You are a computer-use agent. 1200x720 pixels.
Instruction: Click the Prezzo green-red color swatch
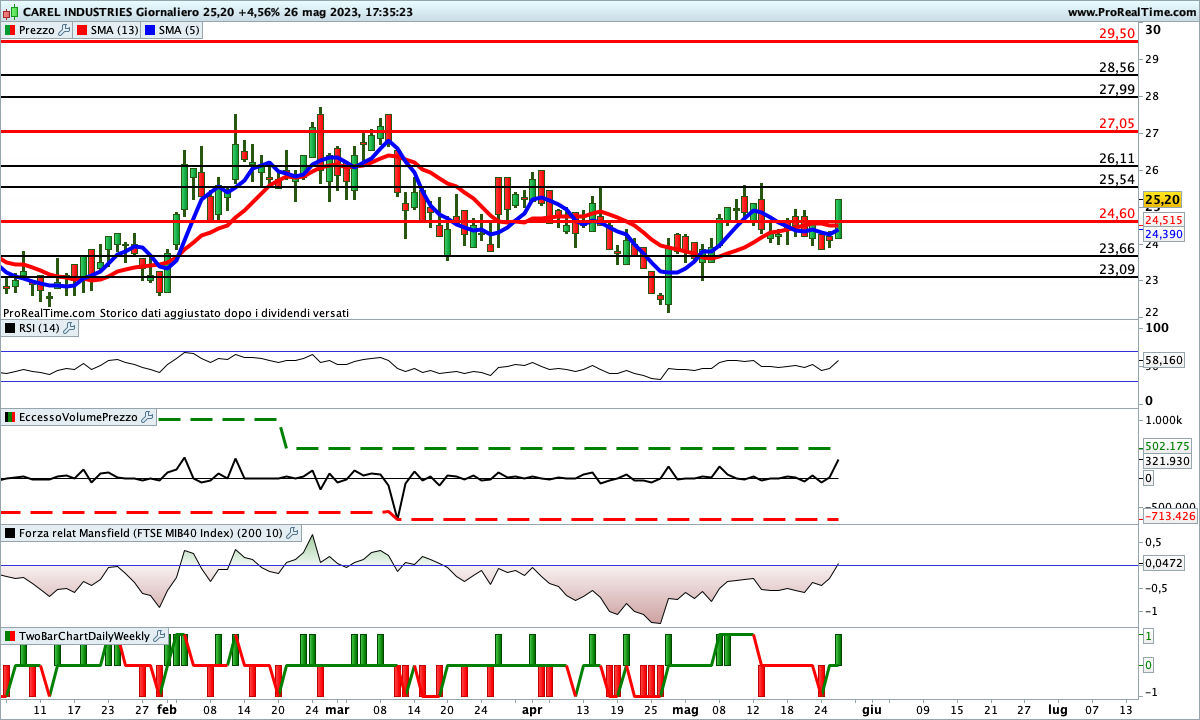(x=10, y=30)
